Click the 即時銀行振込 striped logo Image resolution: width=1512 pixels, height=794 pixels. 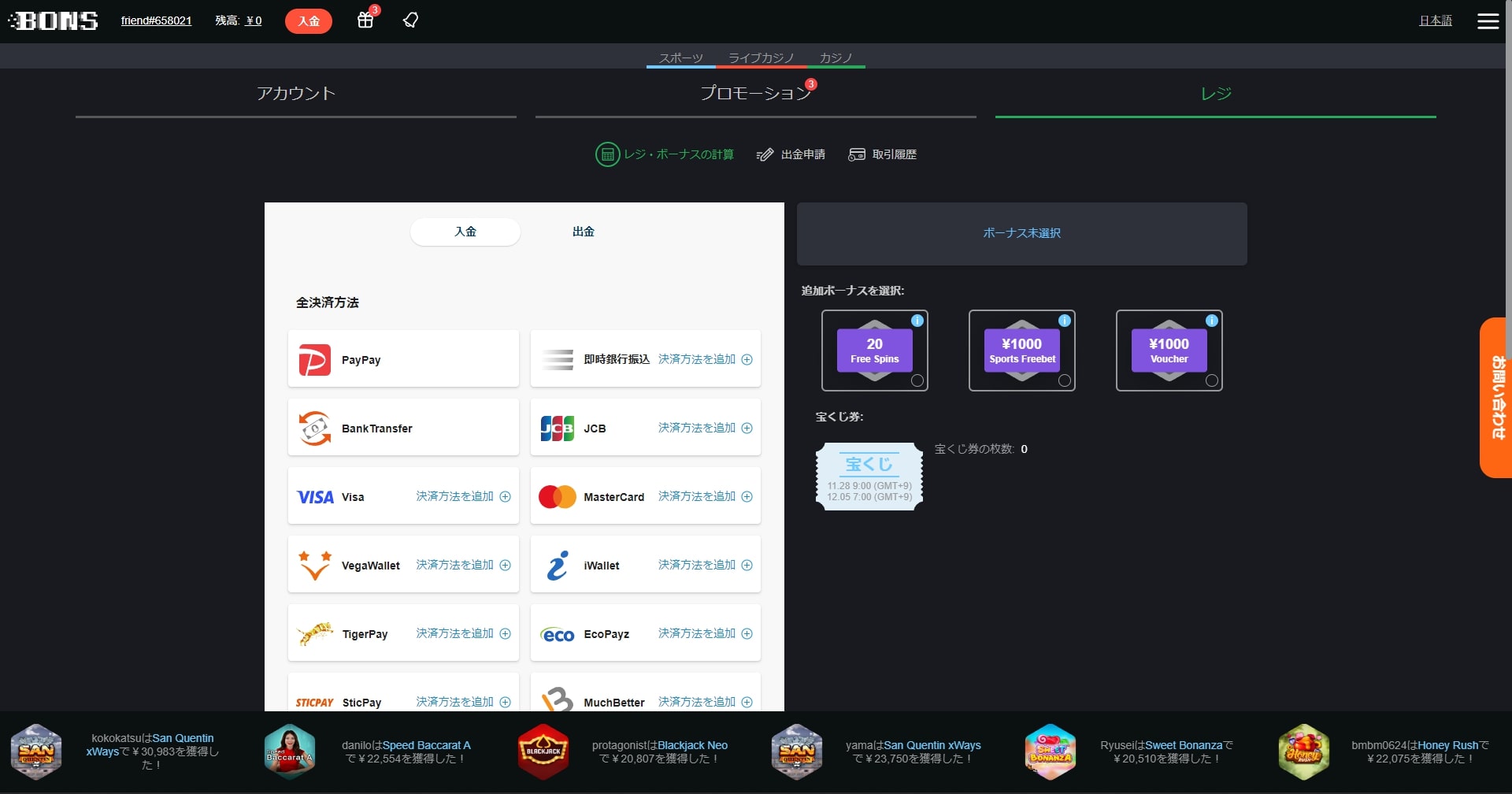(558, 360)
